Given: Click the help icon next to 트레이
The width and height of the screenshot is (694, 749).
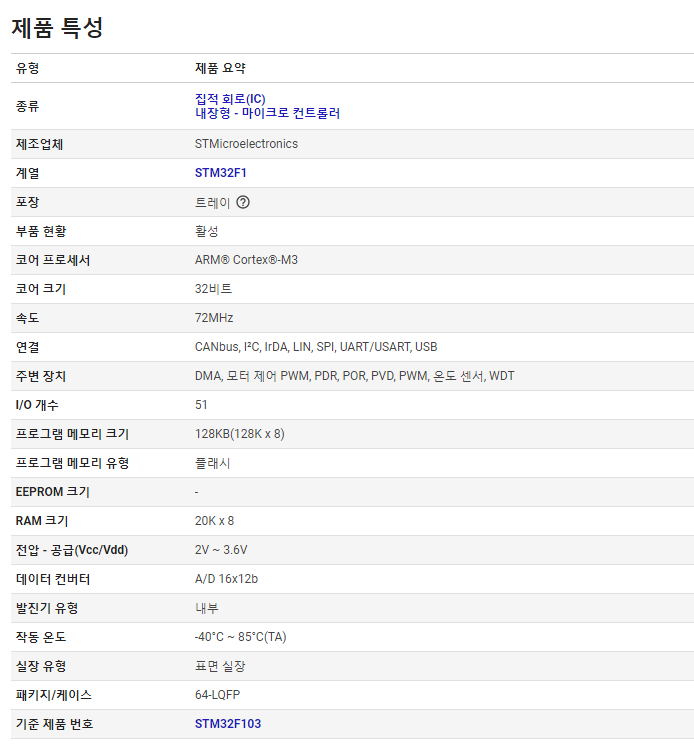Looking at the screenshot, I should (243, 202).
